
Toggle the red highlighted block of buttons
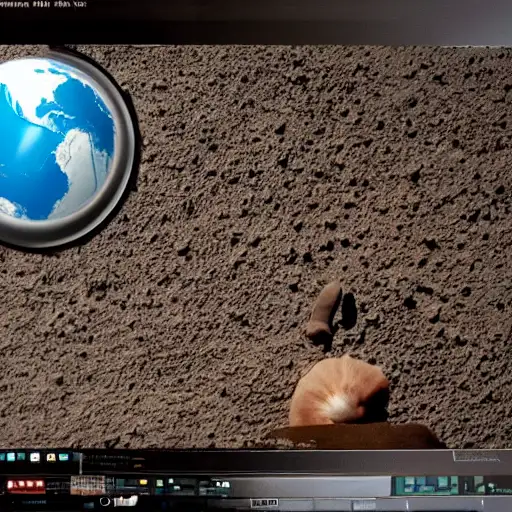tap(25, 485)
